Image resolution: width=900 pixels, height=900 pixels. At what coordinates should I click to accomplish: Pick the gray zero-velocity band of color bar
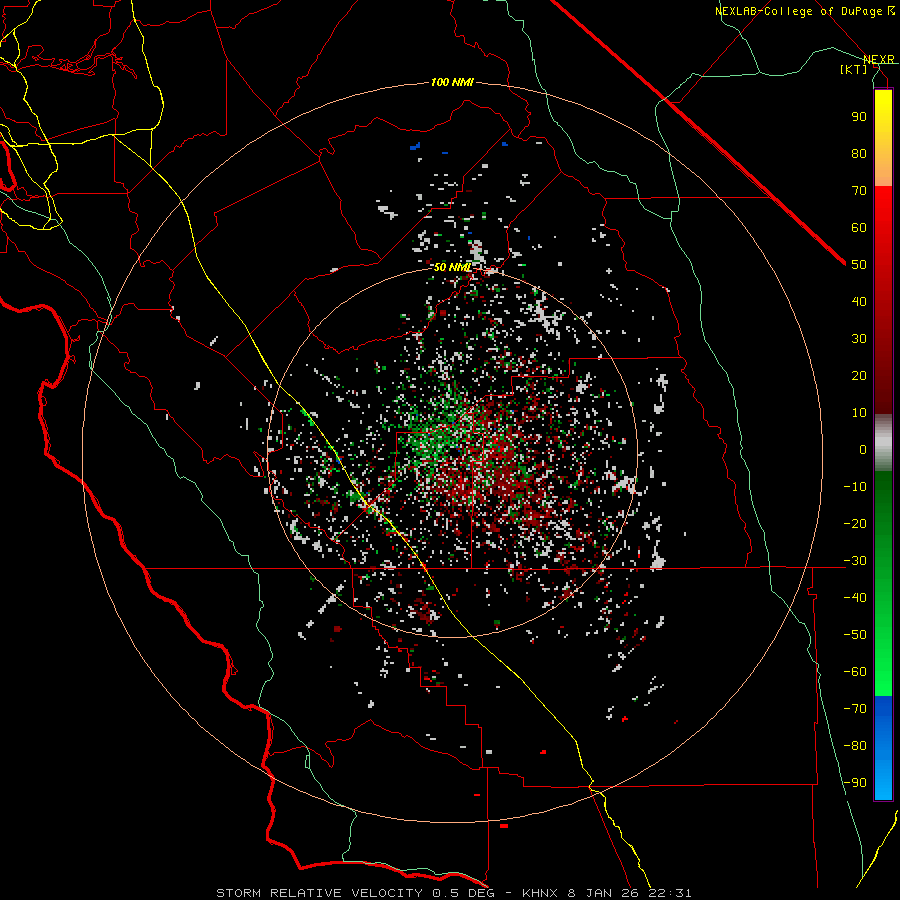(x=883, y=443)
